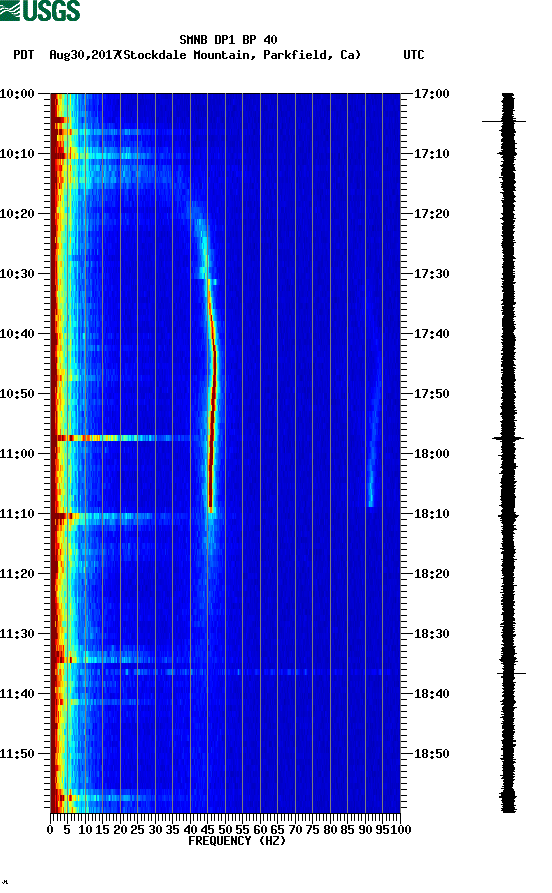Click the event marker tick near 18:37 on waveform
This screenshot has width=552, height=893.
[512, 674]
